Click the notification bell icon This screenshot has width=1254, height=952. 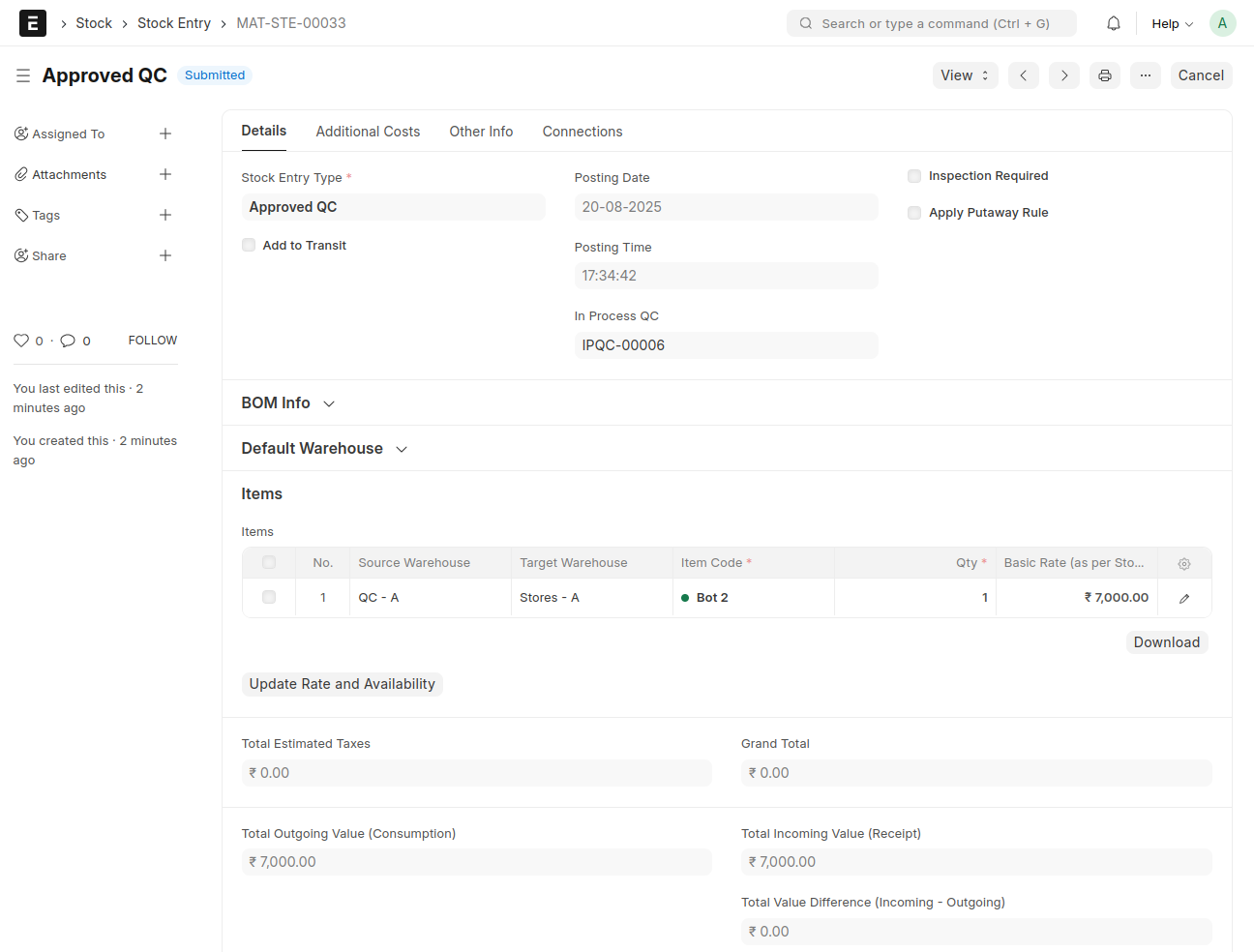[x=1114, y=23]
